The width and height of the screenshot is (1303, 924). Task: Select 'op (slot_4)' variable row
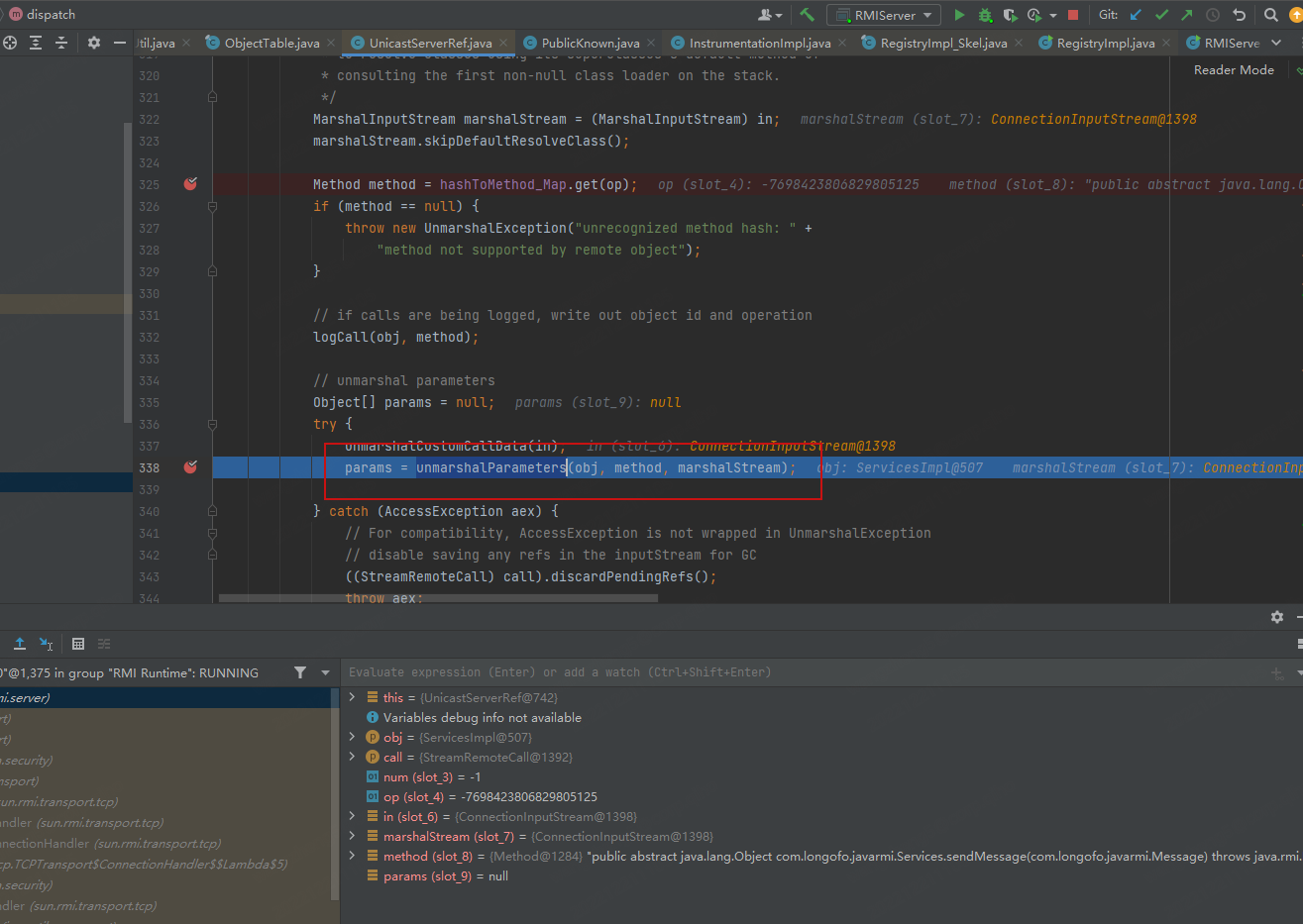click(822, 796)
